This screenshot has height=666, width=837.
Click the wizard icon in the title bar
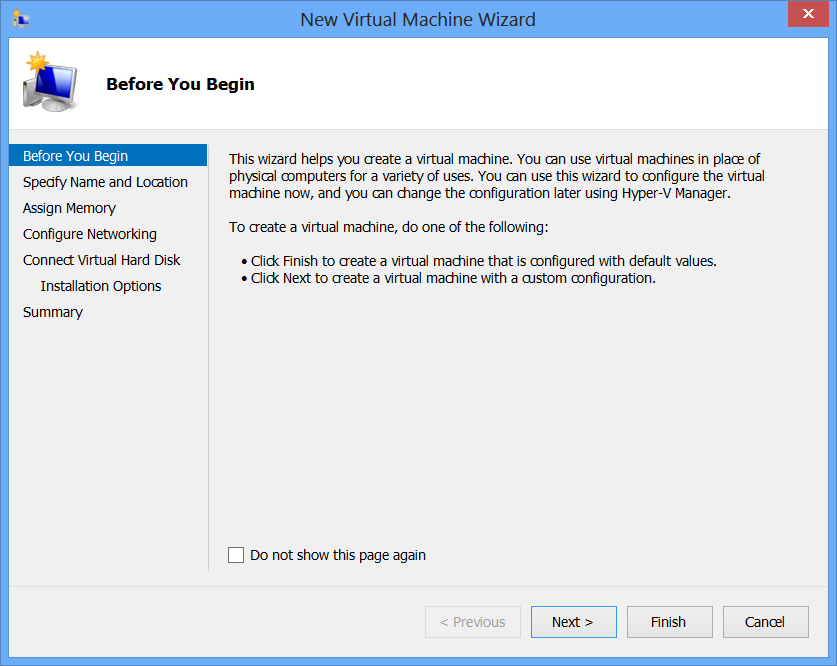coord(21,19)
